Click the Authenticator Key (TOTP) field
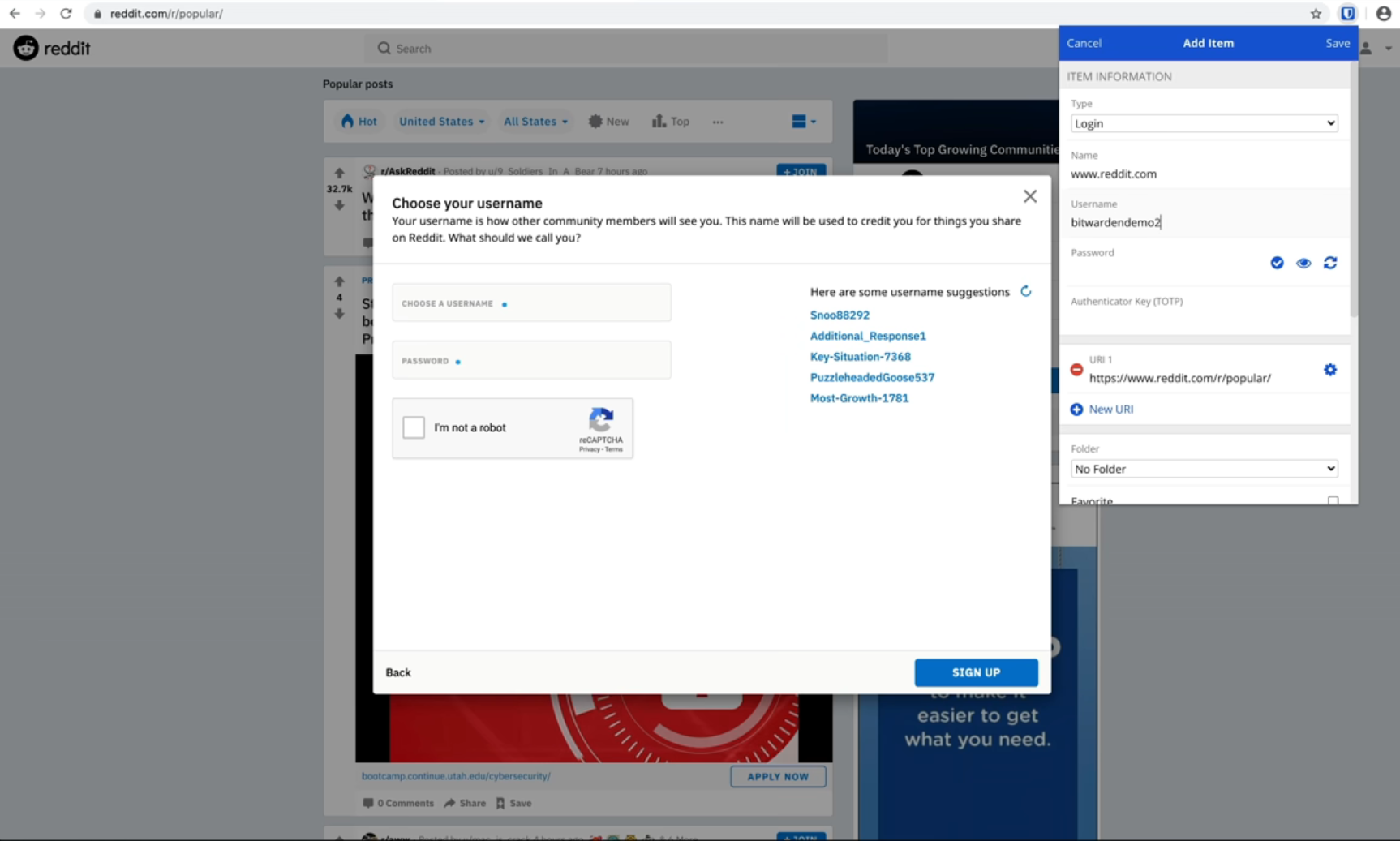The image size is (1400, 841). point(1204,311)
